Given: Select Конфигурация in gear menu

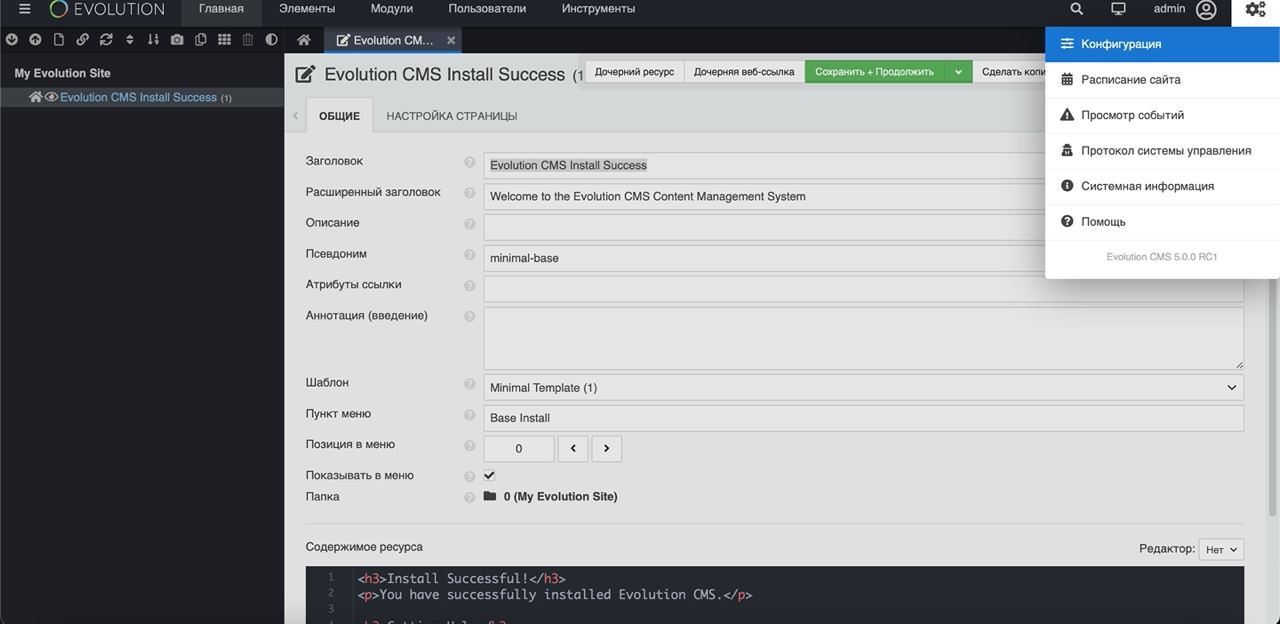Looking at the screenshot, I should click(x=1162, y=44).
